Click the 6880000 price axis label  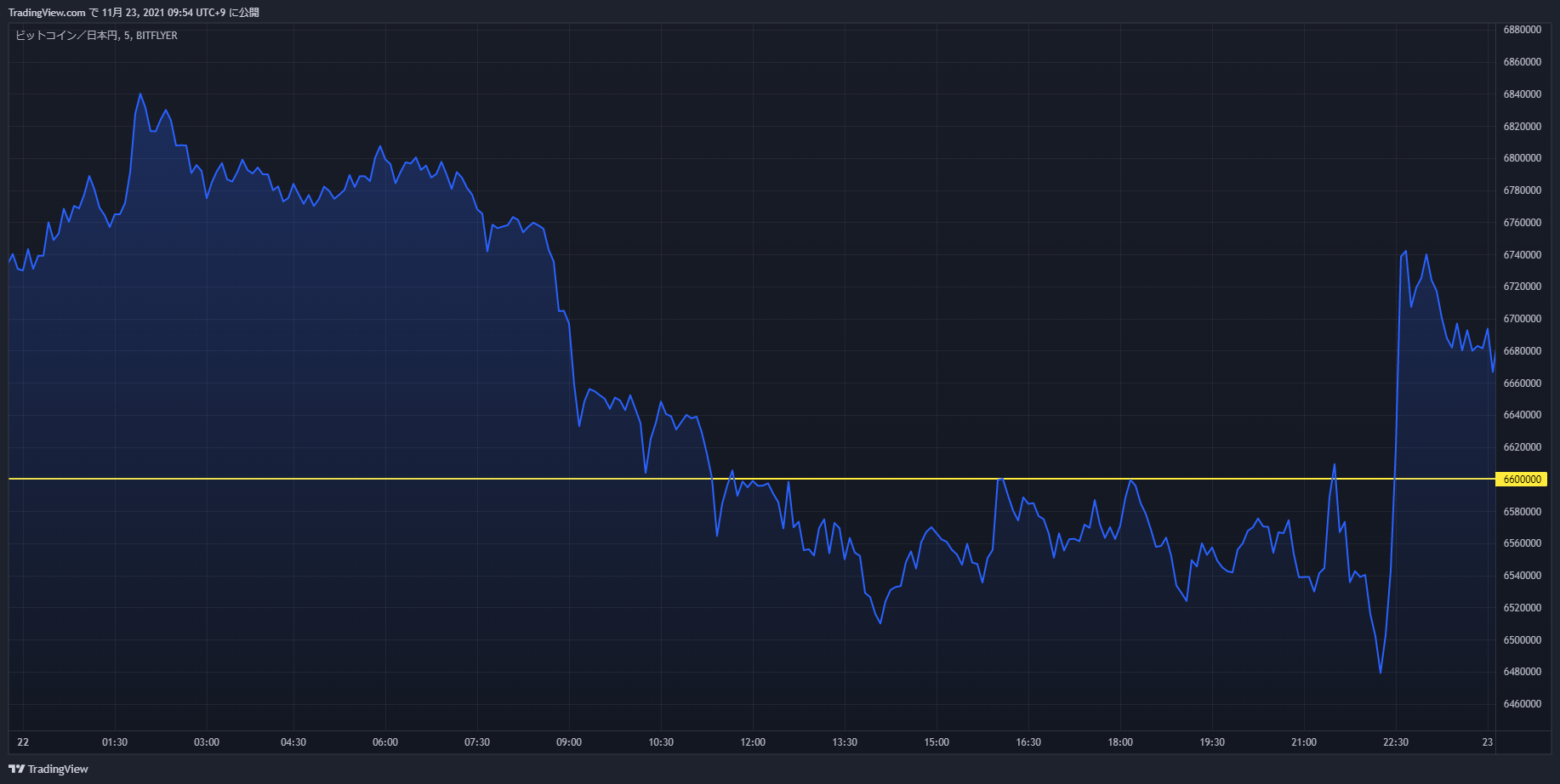point(1522,30)
